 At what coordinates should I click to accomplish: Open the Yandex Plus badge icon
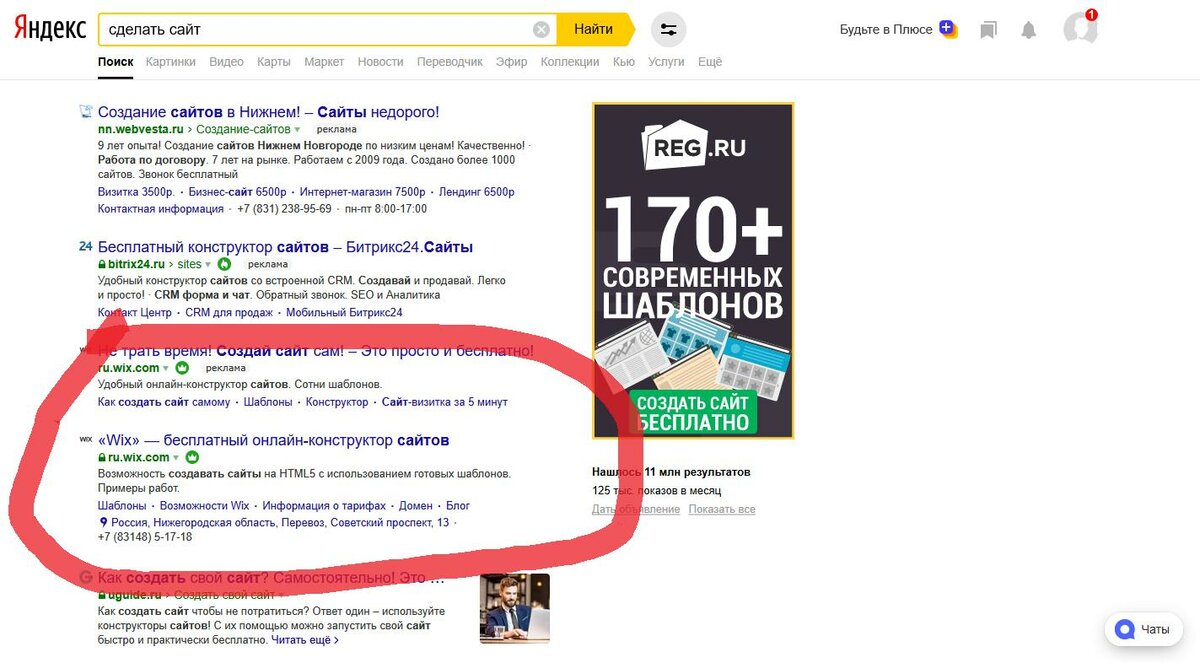pos(948,29)
